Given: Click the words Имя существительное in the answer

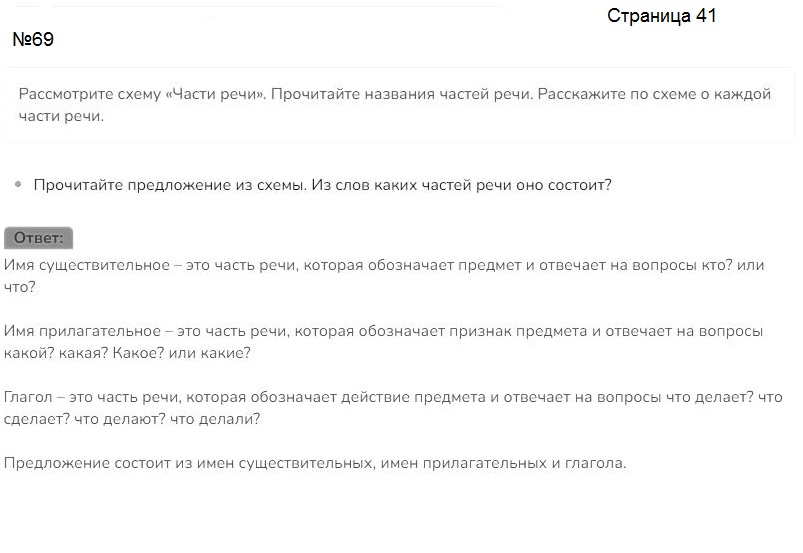Looking at the screenshot, I should click(87, 265).
